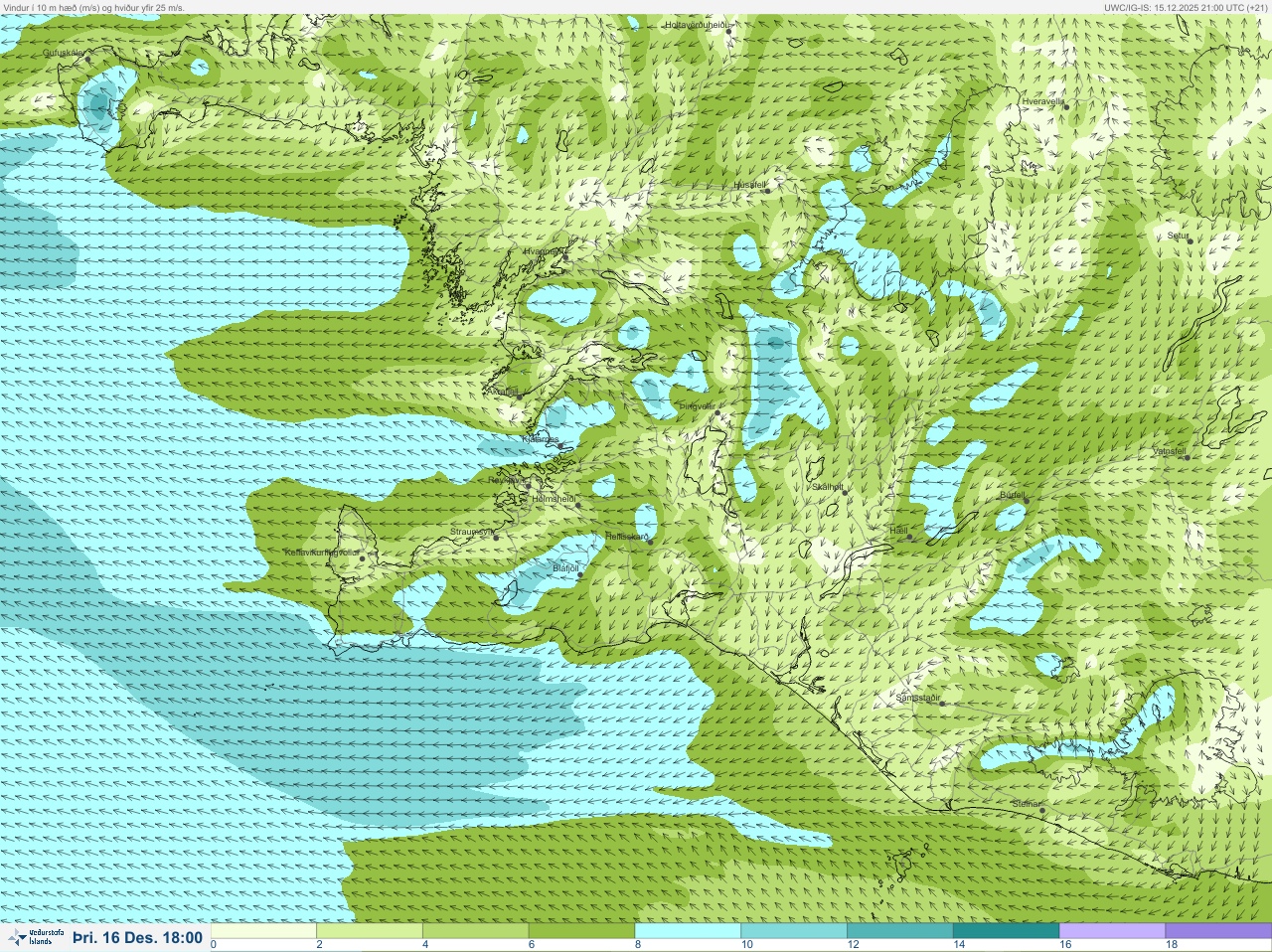Click the Holtavörðuheiði station marker
This screenshot has height=952, width=1272.
click(x=728, y=32)
